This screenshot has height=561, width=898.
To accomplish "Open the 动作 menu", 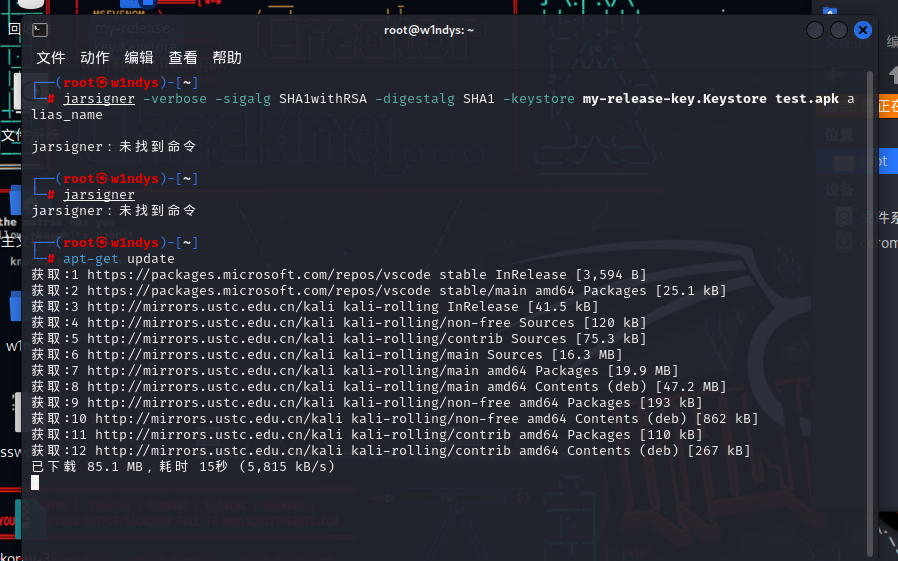I will pos(94,58).
